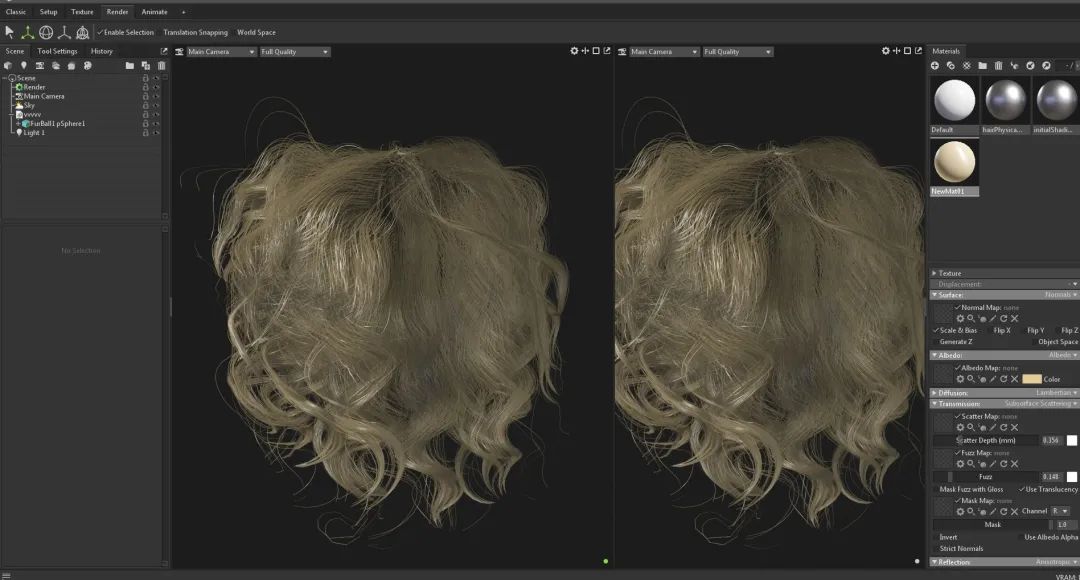Screen dimensions: 1080x580
Task: Open left viewport Main Camera dropdown
Action: pos(221,52)
